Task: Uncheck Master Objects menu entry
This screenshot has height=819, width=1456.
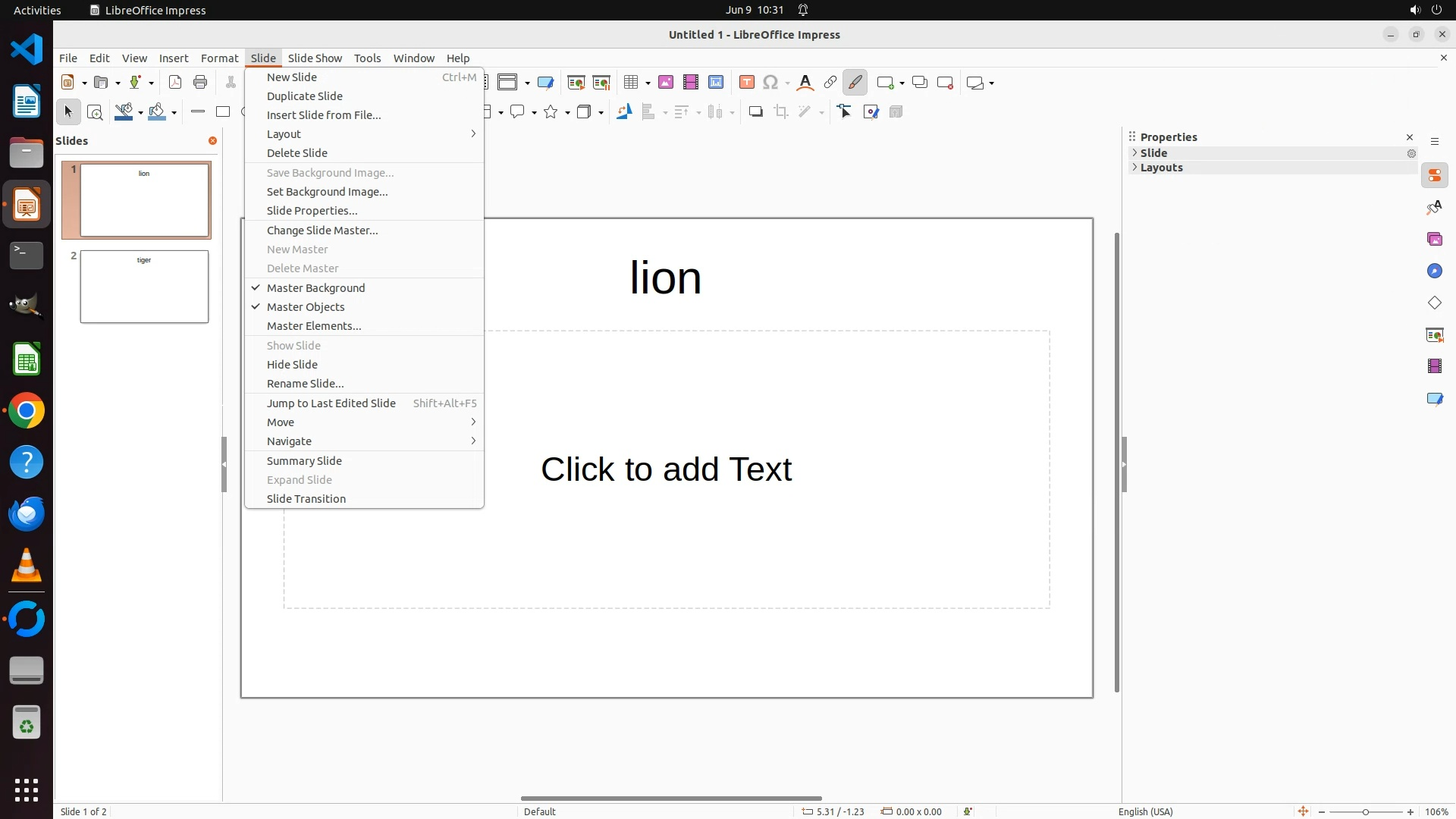Action: pos(306,307)
